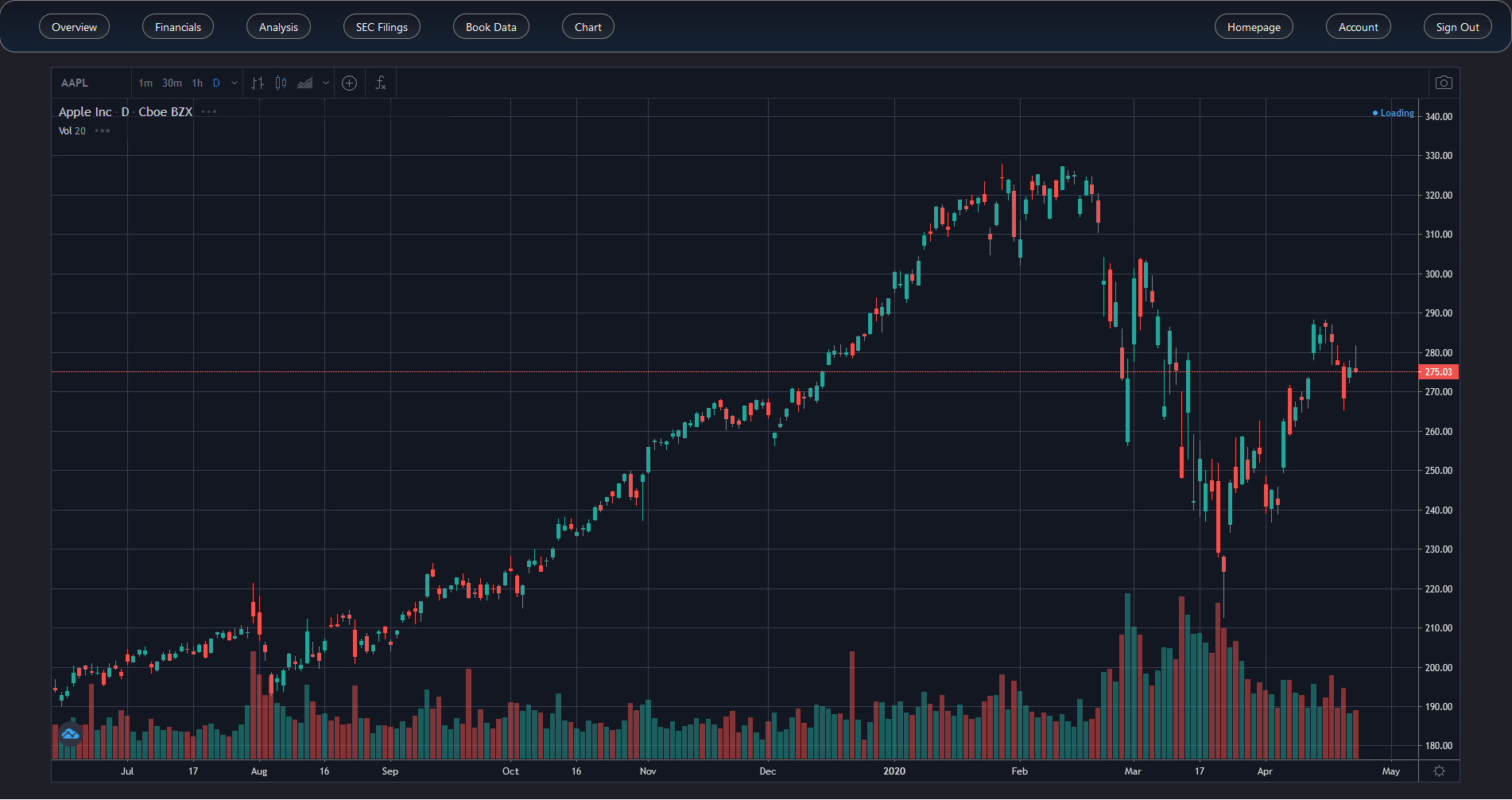Open the more options dots next to Cboe BZX

(209, 112)
